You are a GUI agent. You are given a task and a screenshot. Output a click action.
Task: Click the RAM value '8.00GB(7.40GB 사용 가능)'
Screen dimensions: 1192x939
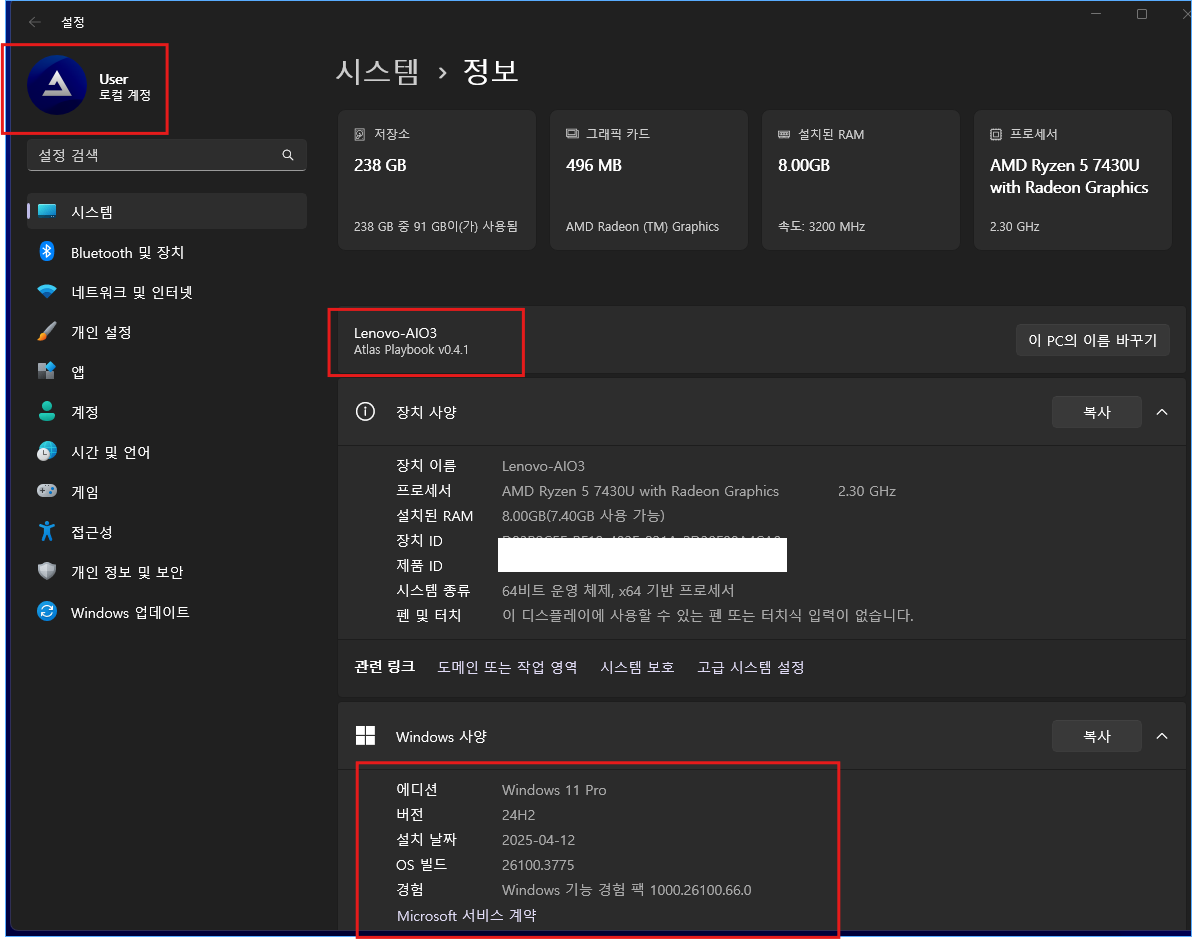click(583, 515)
